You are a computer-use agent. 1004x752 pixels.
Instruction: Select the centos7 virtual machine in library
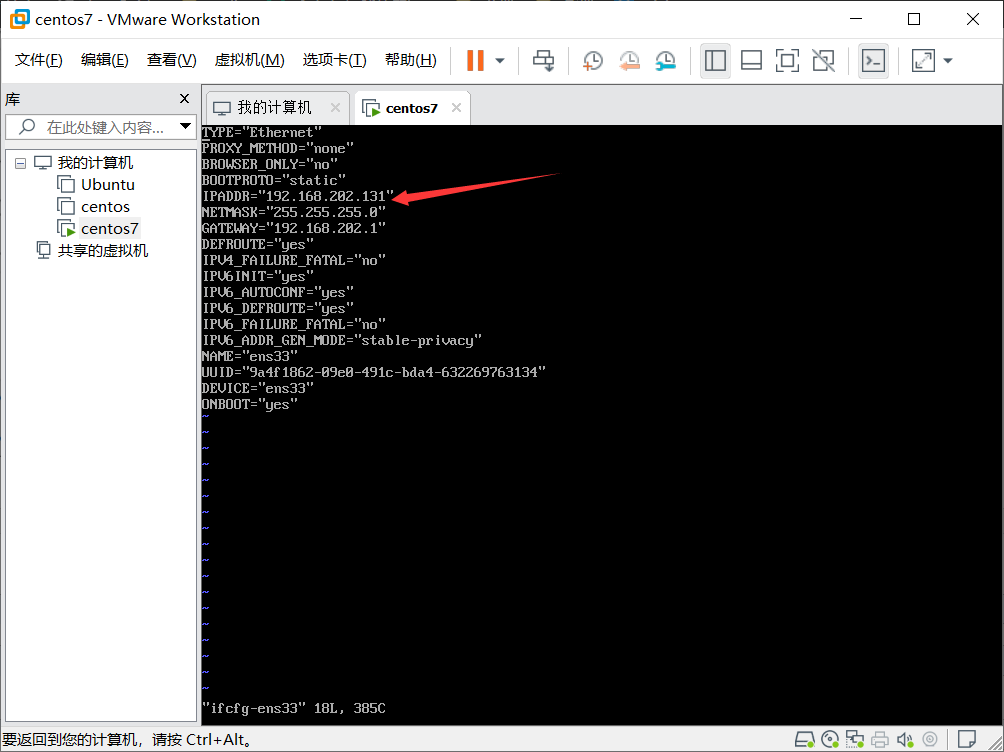(x=109, y=229)
